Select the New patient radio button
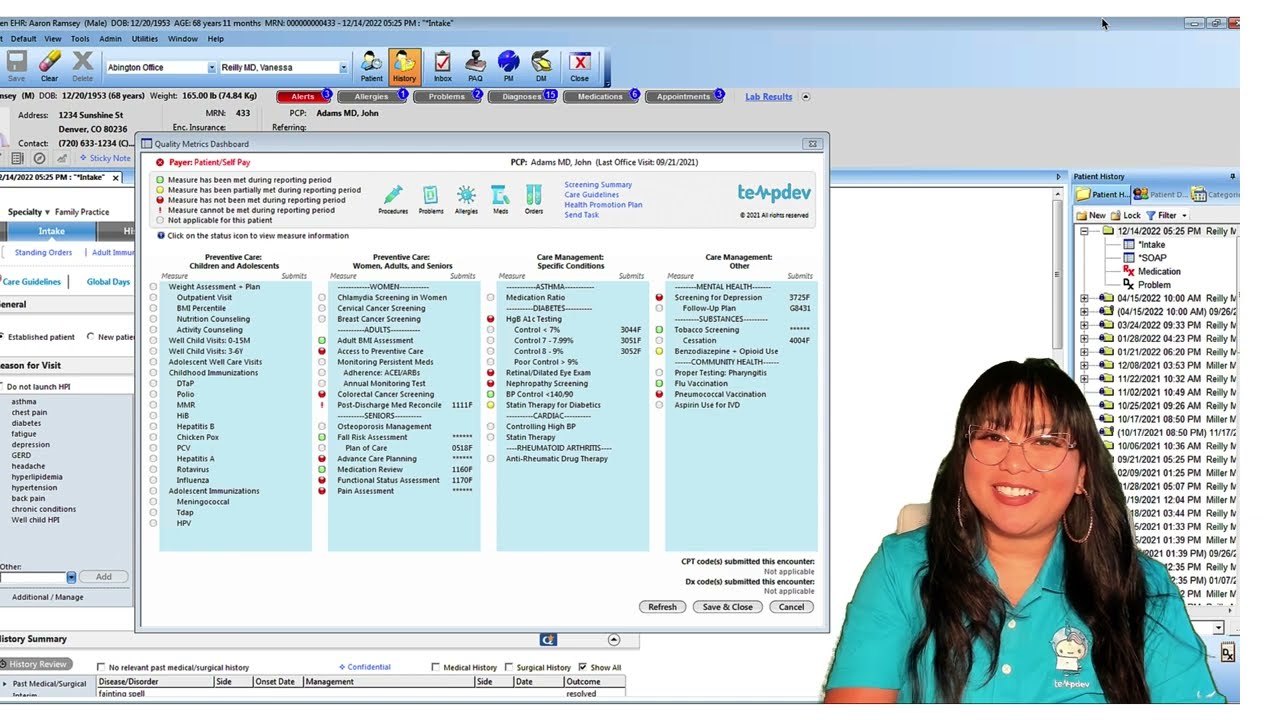This screenshot has width=1280, height=720. [x=92, y=337]
